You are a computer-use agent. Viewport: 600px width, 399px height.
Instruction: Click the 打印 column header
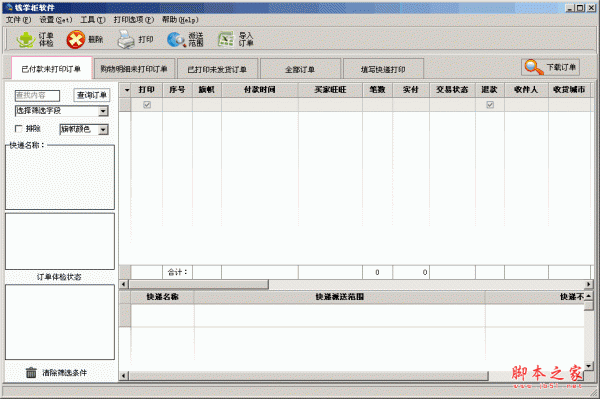click(147, 90)
